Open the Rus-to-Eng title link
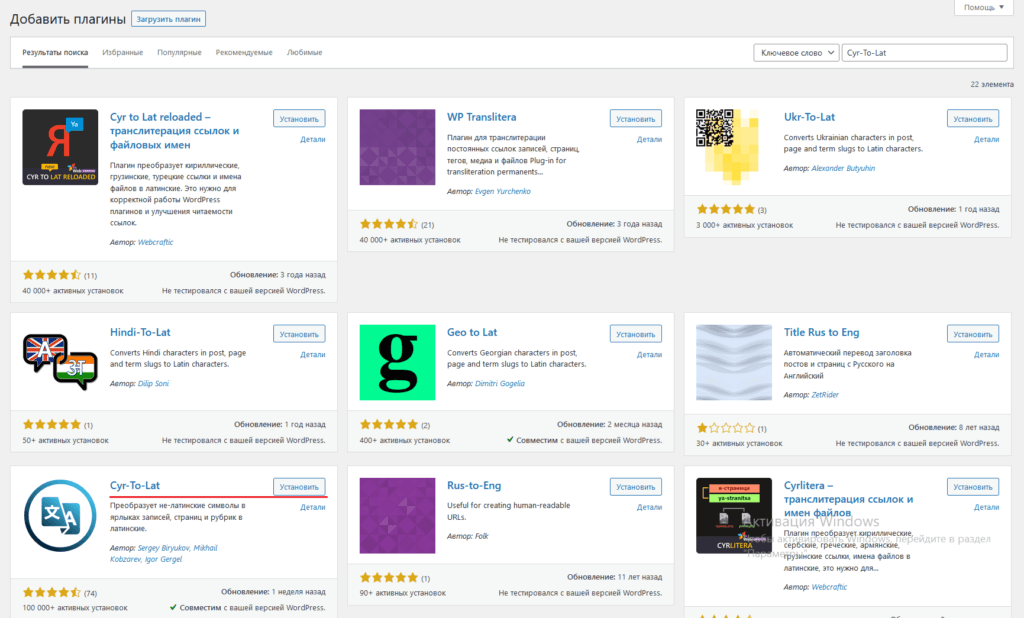 tap(473, 485)
